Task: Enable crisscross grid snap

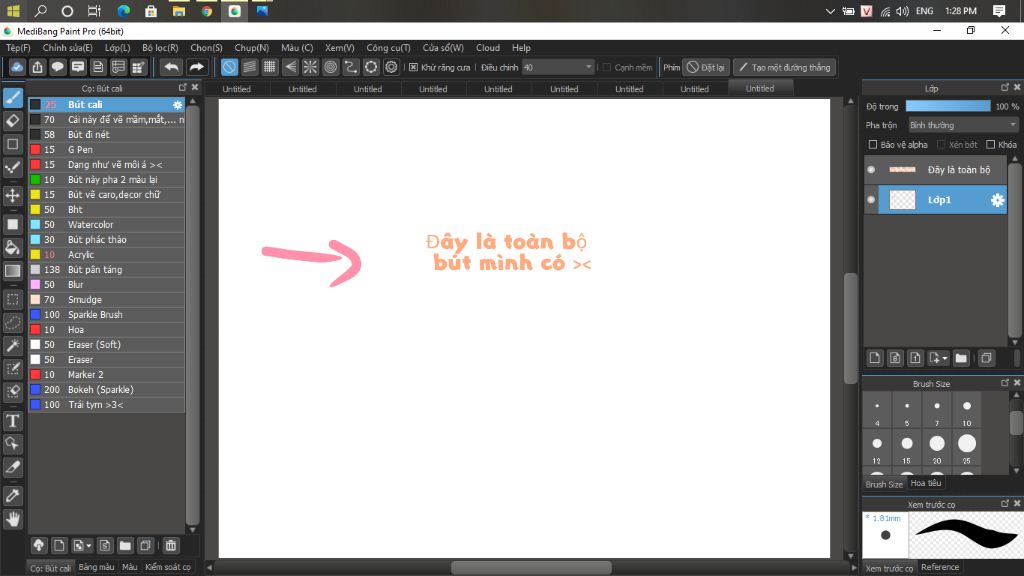Action: (x=270, y=67)
